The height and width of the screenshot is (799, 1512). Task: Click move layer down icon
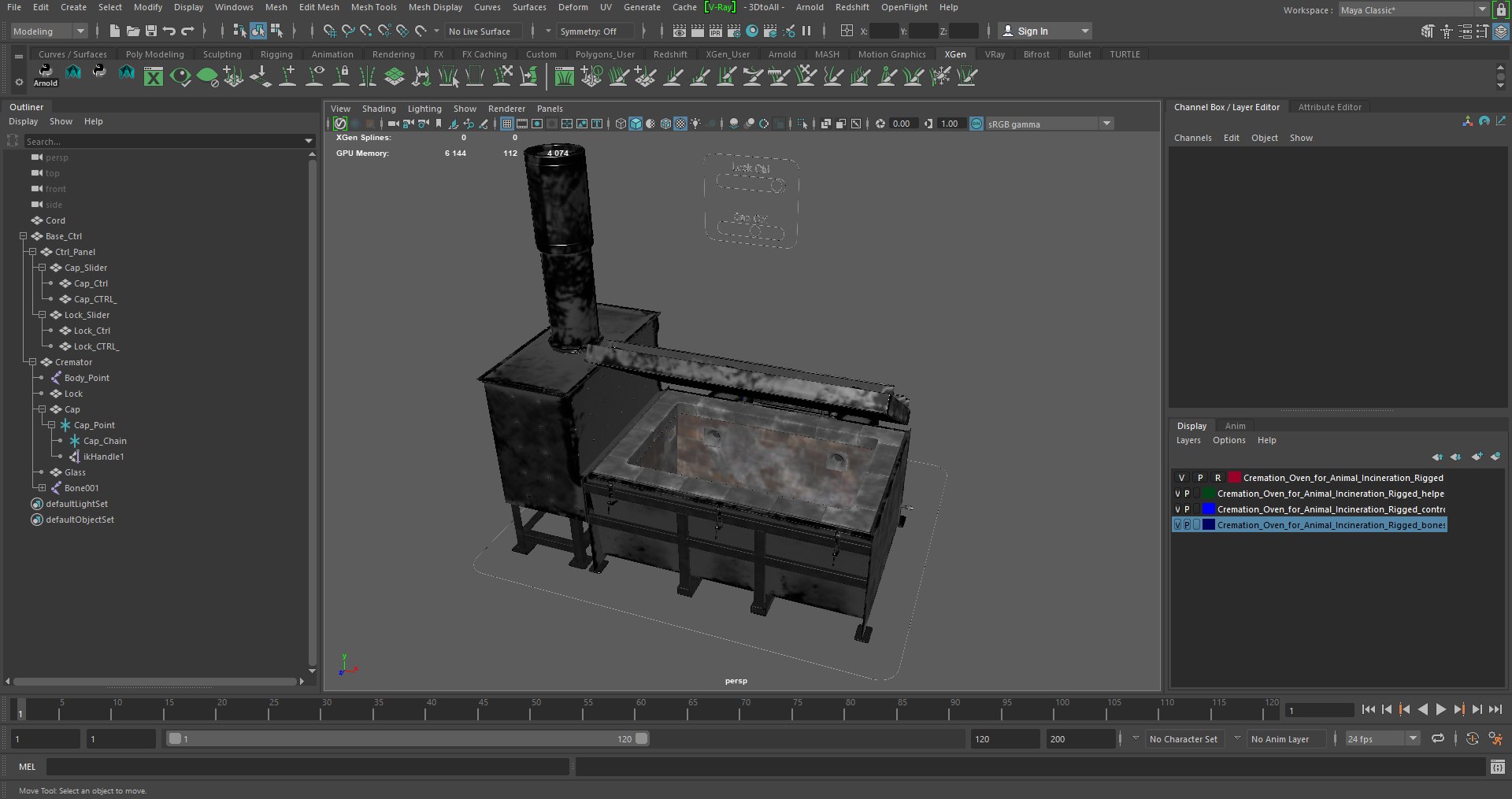pos(1455,457)
